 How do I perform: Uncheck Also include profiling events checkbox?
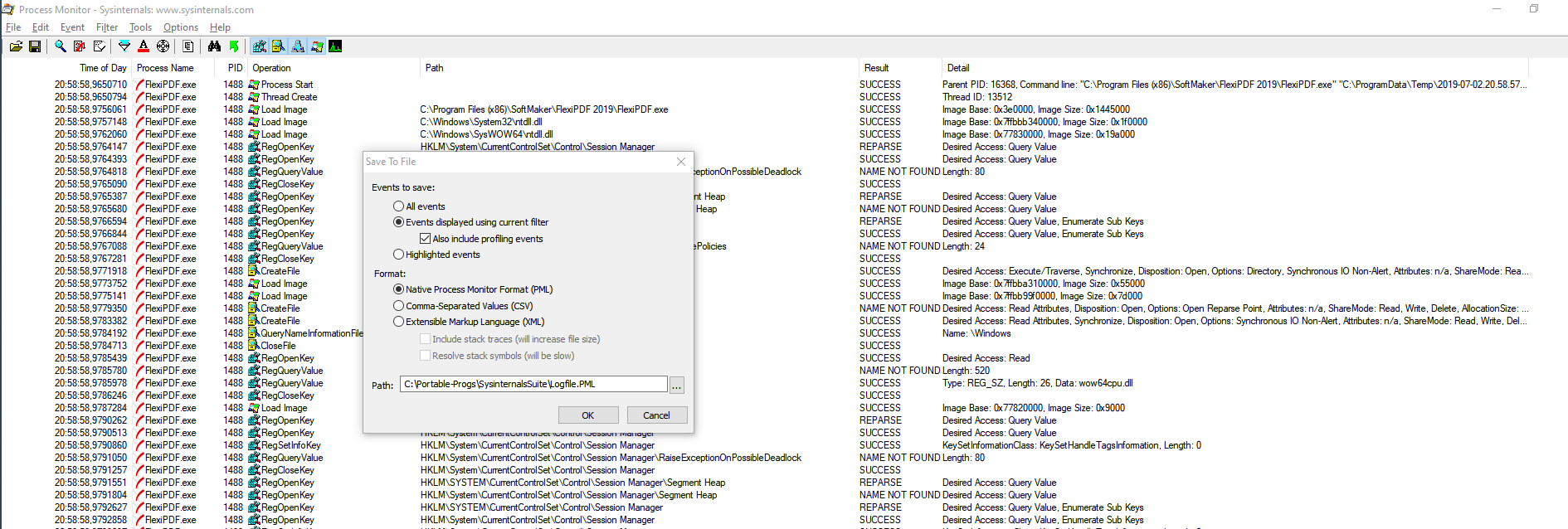(425, 238)
